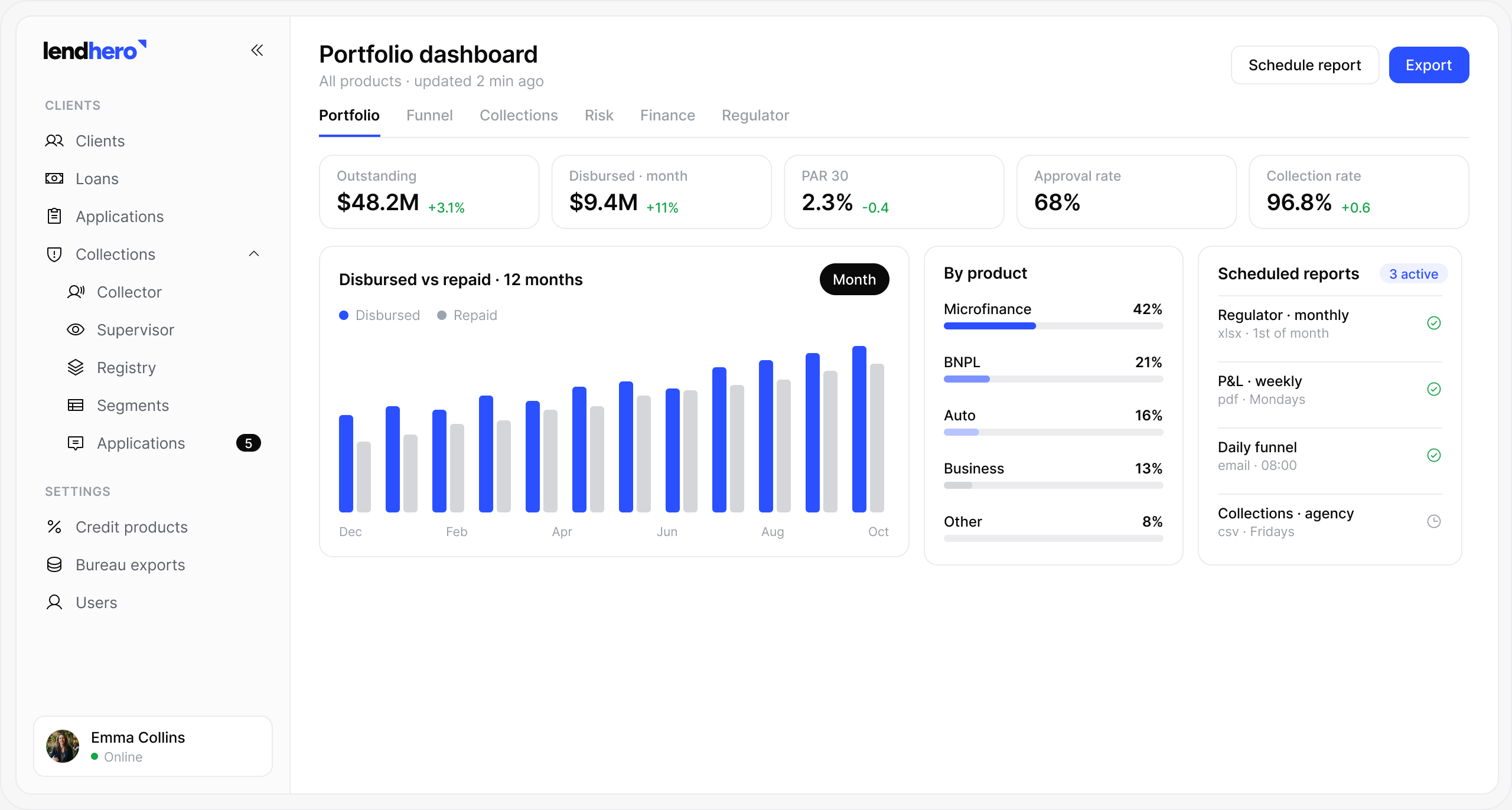Switch to the Collections tab
The image size is (1512, 810).
pos(519,115)
